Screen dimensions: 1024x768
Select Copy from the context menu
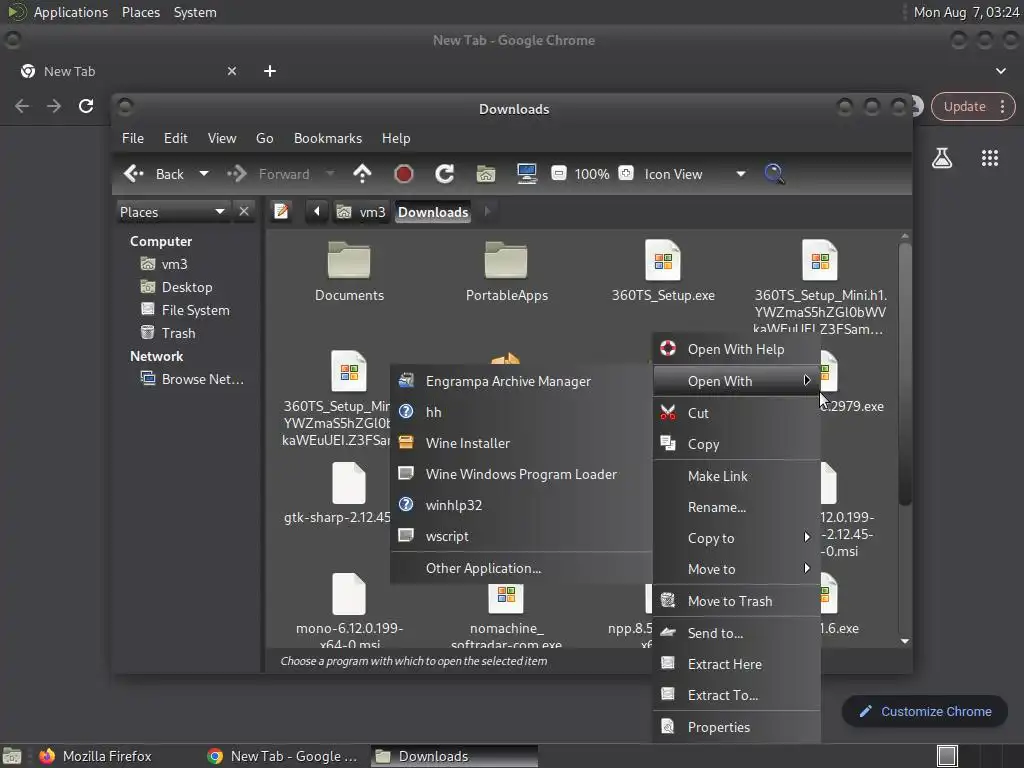click(737, 444)
